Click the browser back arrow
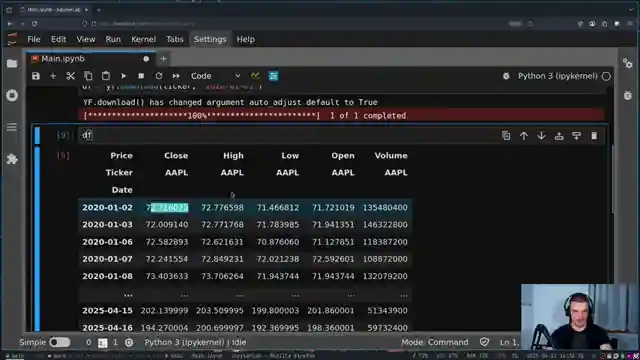The image size is (640, 360). [x=10, y=24]
